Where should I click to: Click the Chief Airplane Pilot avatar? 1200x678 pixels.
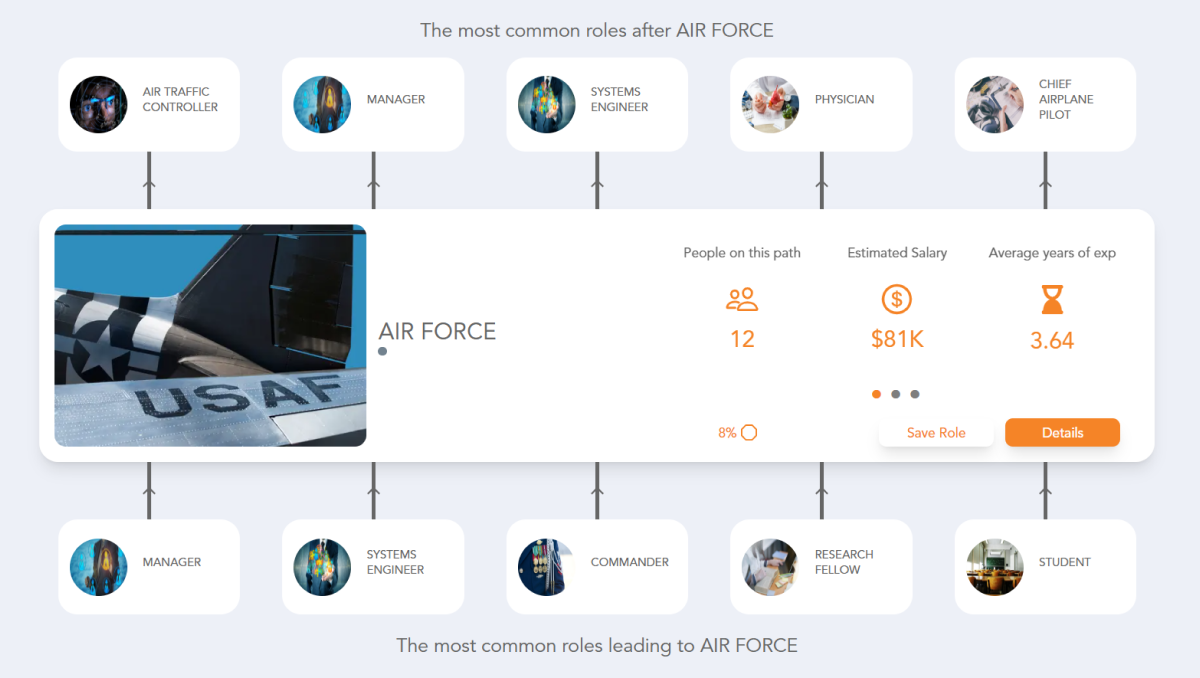click(x=994, y=104)
